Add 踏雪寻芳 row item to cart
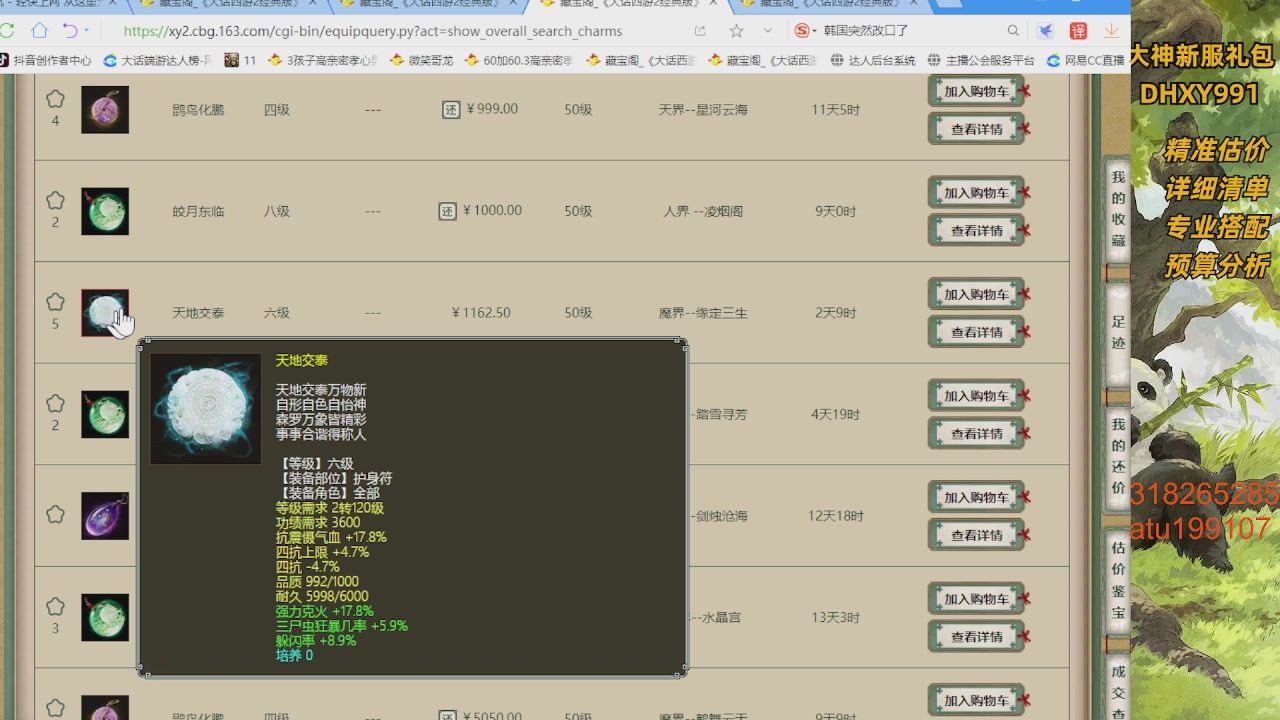This screenshot has width=1280, height=720. (x=977, y=396)
